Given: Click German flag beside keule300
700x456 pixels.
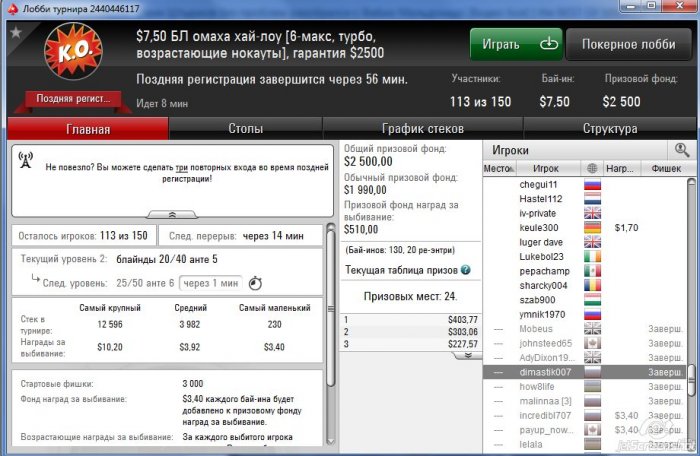Looking at the screenshot, I should 592,228.
